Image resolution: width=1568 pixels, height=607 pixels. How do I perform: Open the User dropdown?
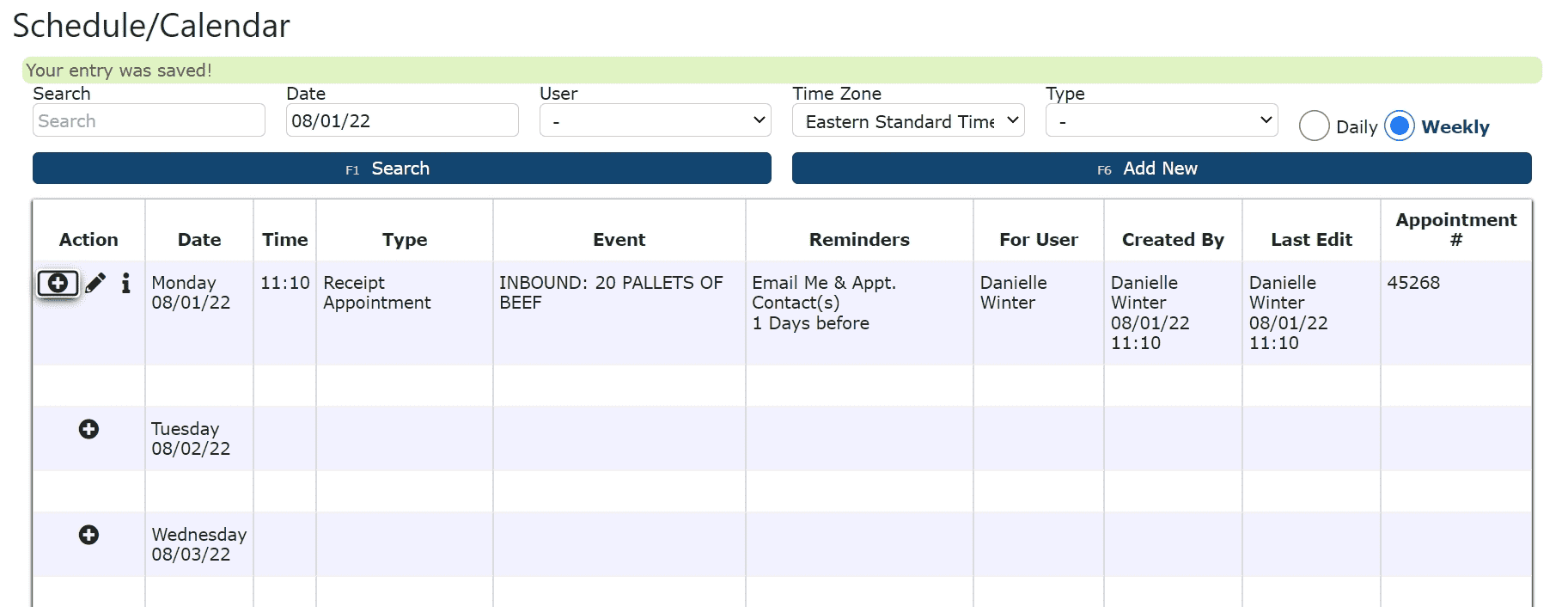(x=655, y=121)
